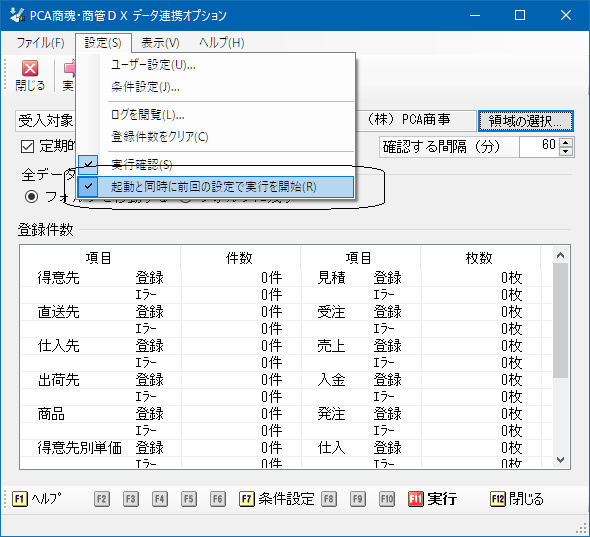
Task: Click the 商品 row label
Action: click(x=51, y=414)
